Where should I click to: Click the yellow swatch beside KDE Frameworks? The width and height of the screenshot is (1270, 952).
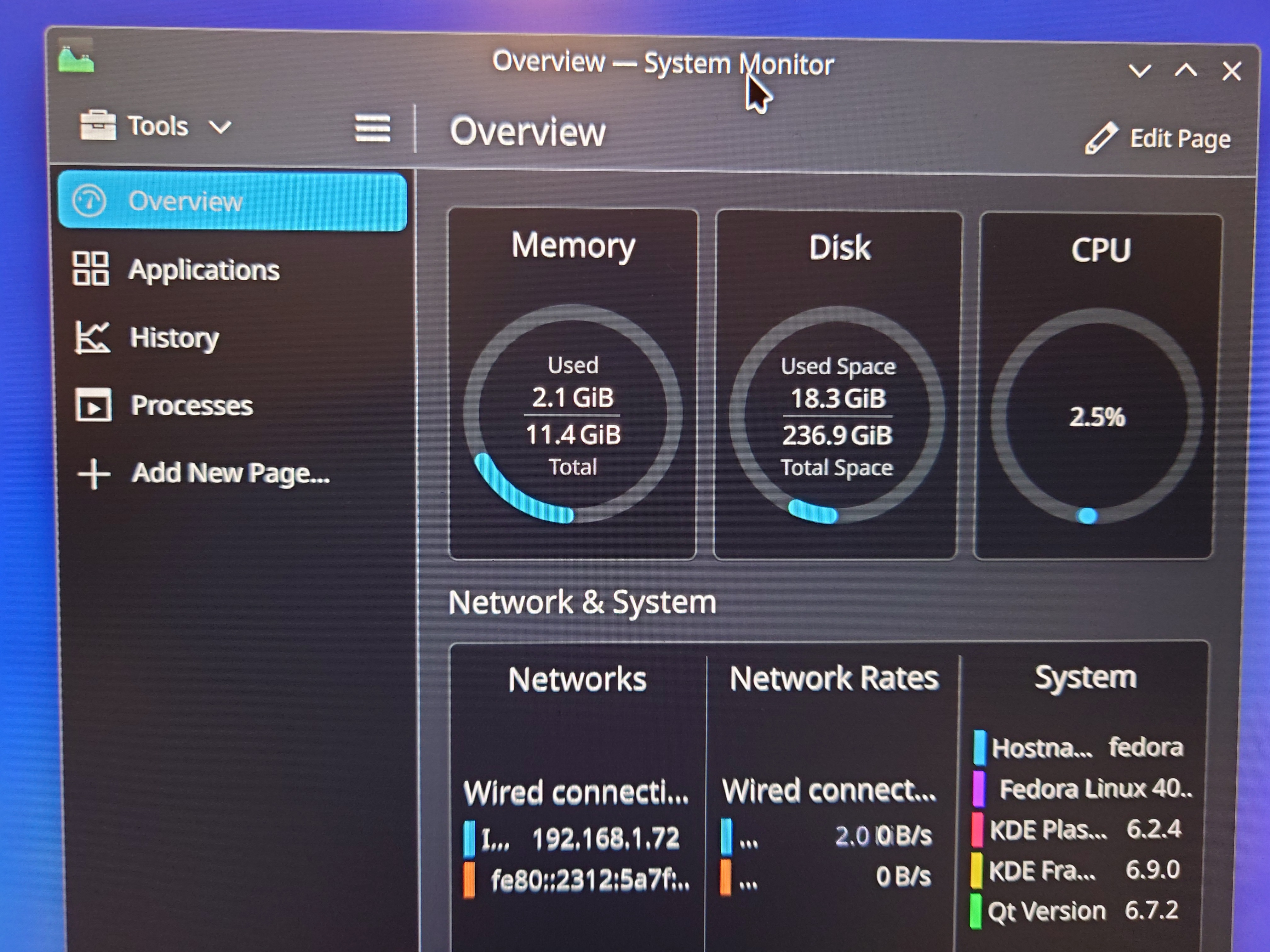tap(976, 870)
